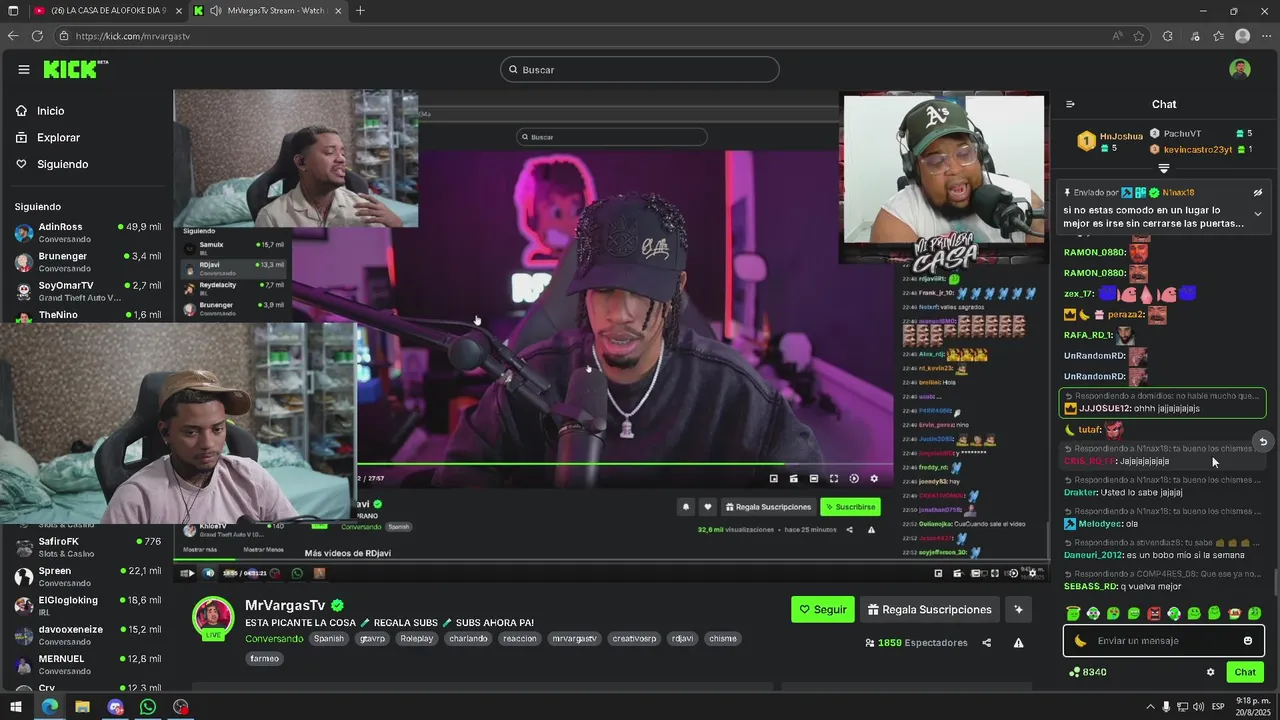Image resolution: width=1280 pixels, height=720 pixels.
Task: Open the Kick hamburger sidebar menu
Action: (x=24, y=69)
